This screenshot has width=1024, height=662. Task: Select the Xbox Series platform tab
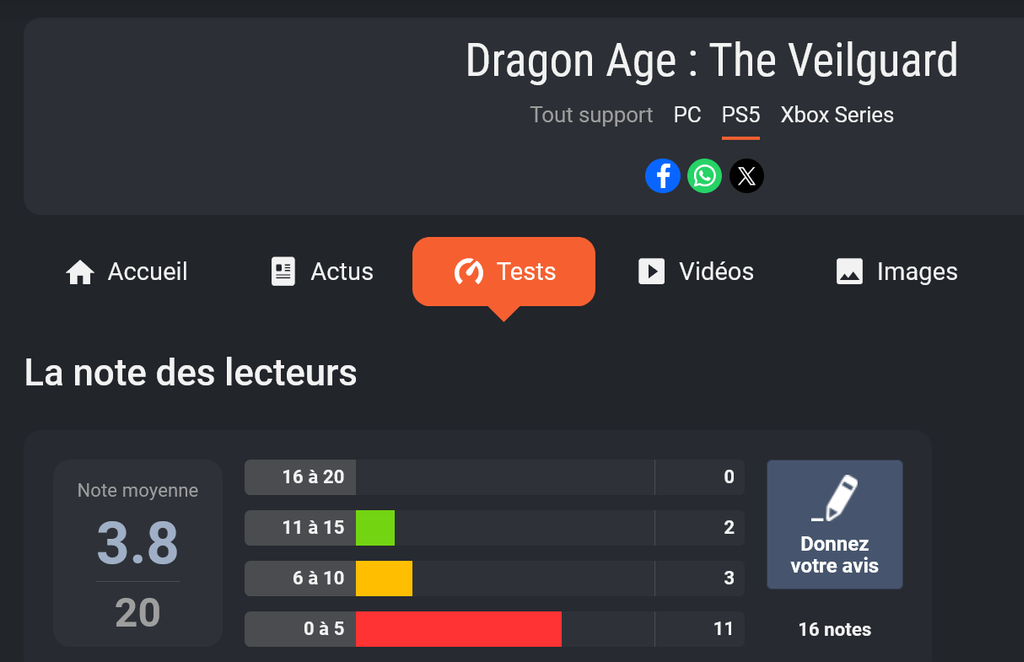(837, 115)
